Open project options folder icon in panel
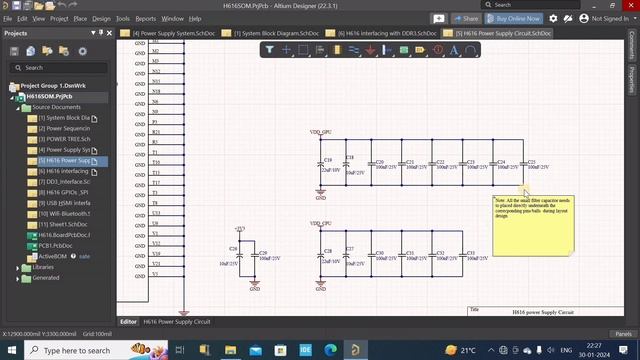 click(x=64, y=51)
